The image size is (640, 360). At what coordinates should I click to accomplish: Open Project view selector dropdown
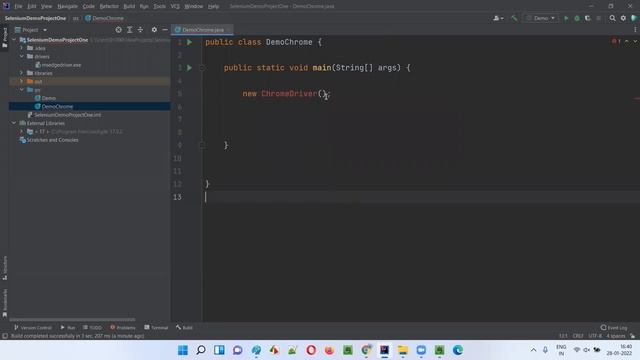[31, 30]
